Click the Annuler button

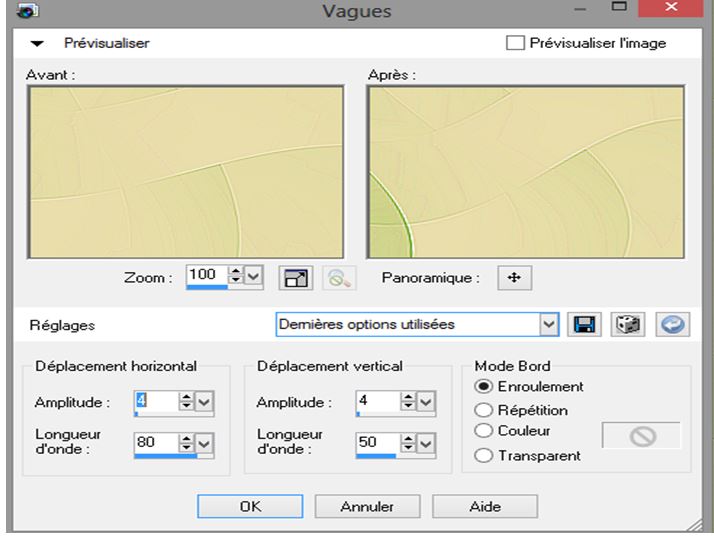(x=367, y=506)
